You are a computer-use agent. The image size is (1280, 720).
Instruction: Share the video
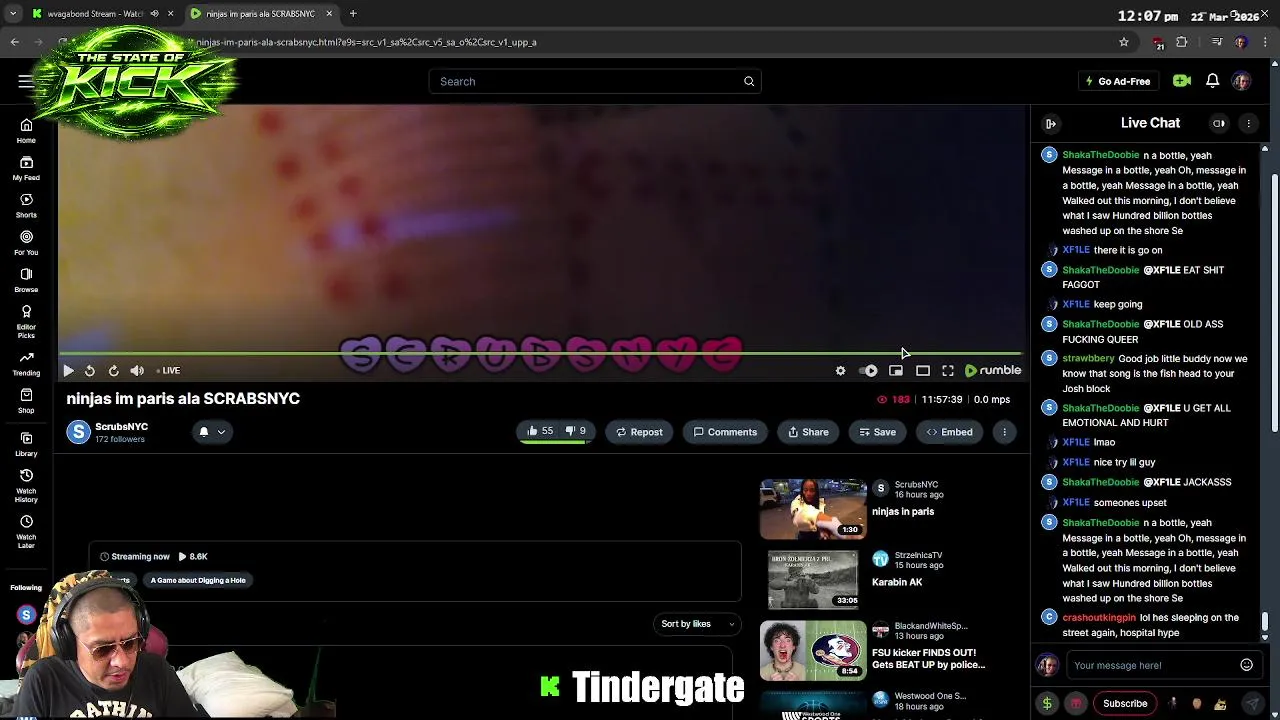(x=808, y=432)
